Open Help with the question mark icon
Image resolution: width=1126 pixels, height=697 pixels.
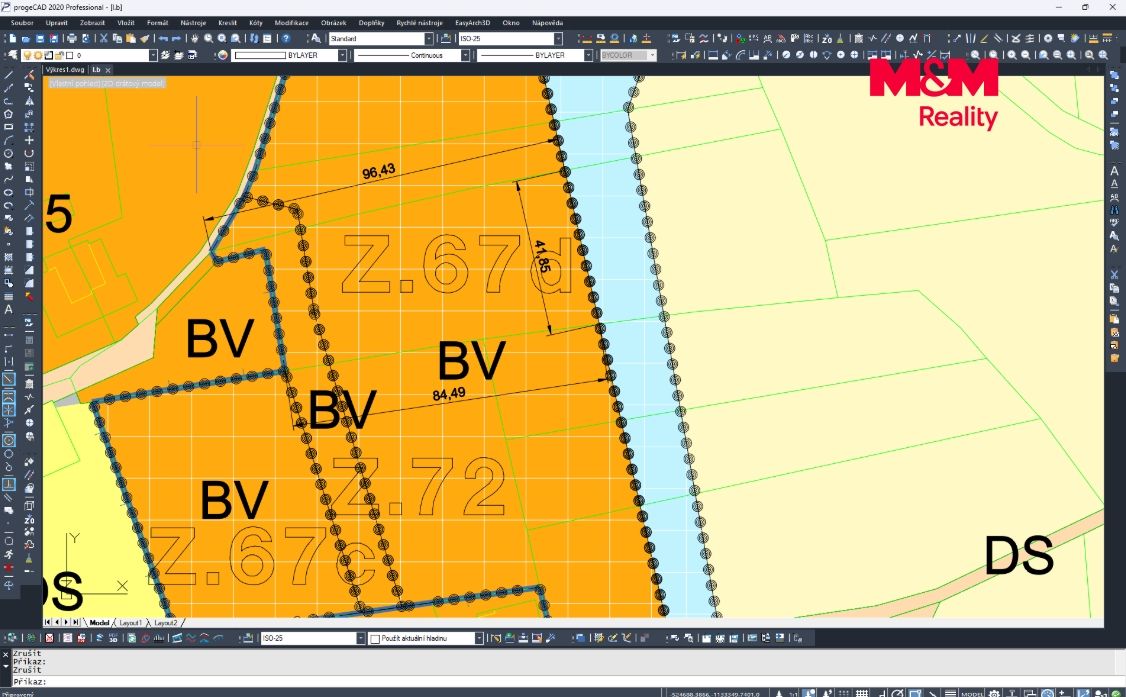pyautogui.click(x=286, y=39)
